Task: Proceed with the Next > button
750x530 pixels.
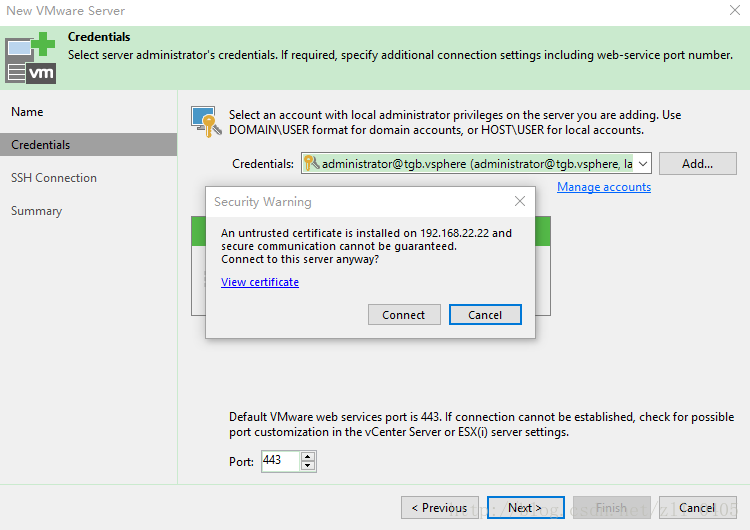Action: point(525,508)
